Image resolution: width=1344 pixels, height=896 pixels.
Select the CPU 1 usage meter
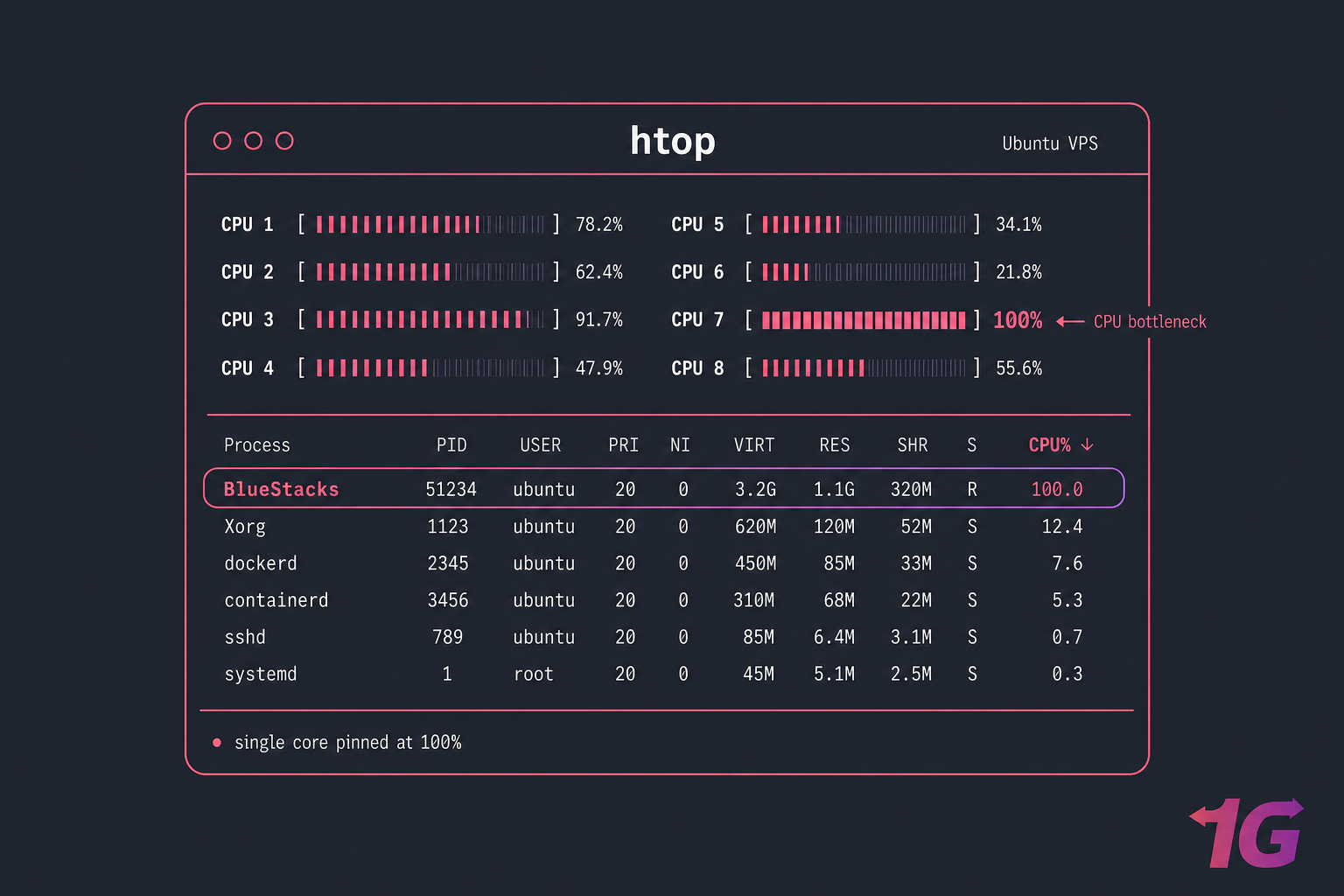click(x=429, y=224)
